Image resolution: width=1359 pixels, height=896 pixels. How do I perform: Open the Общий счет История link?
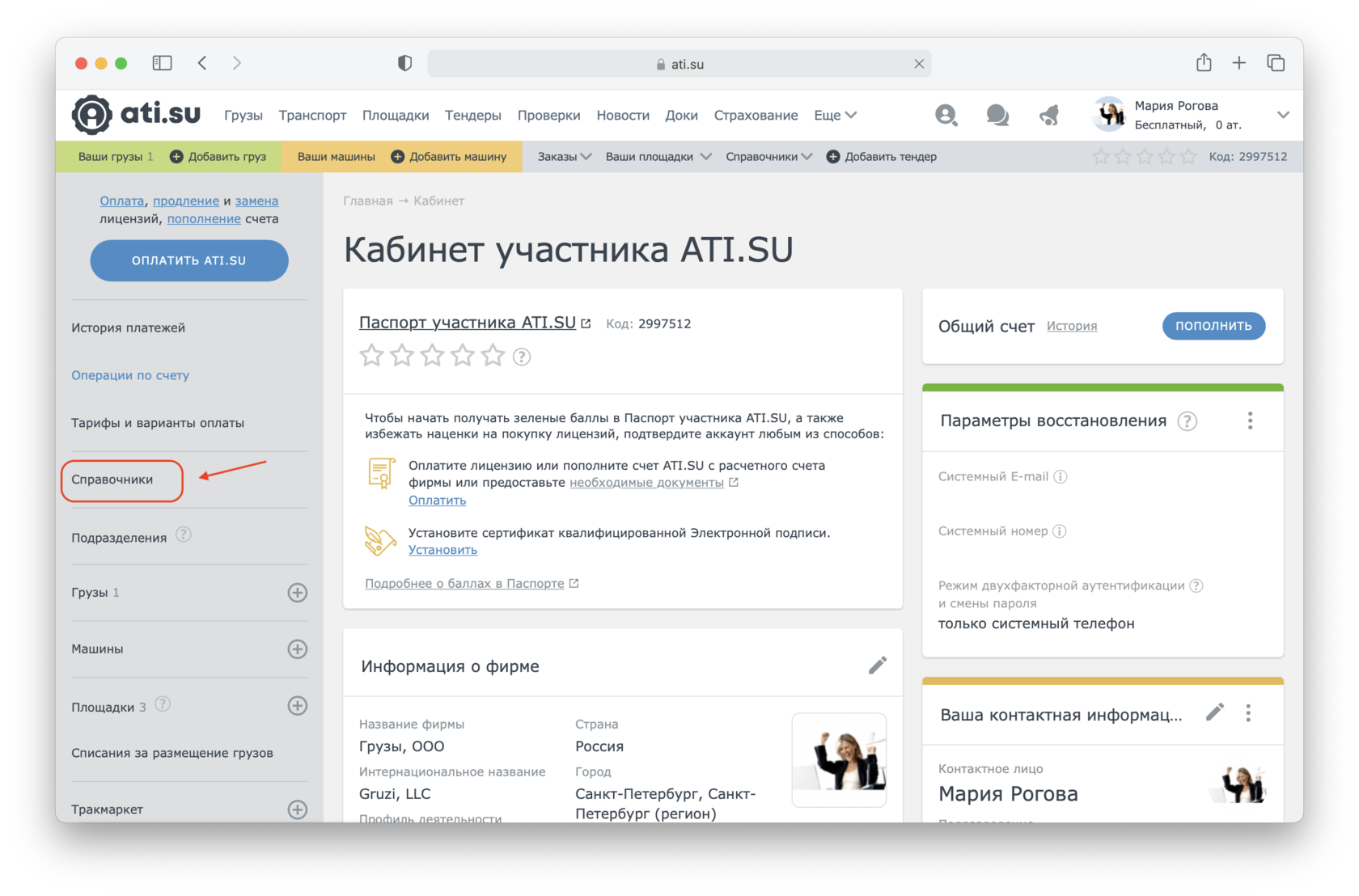[1072, 326]
